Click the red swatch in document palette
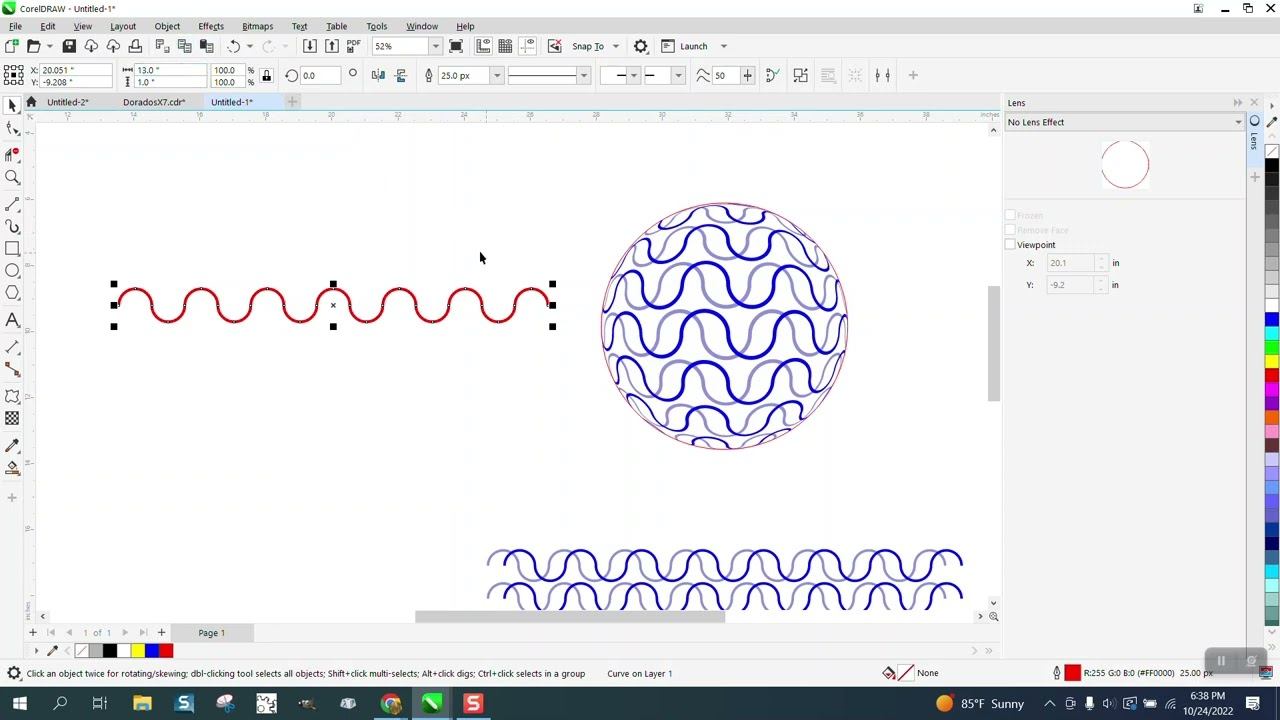The image size is (1280, 720). [166, 651]
